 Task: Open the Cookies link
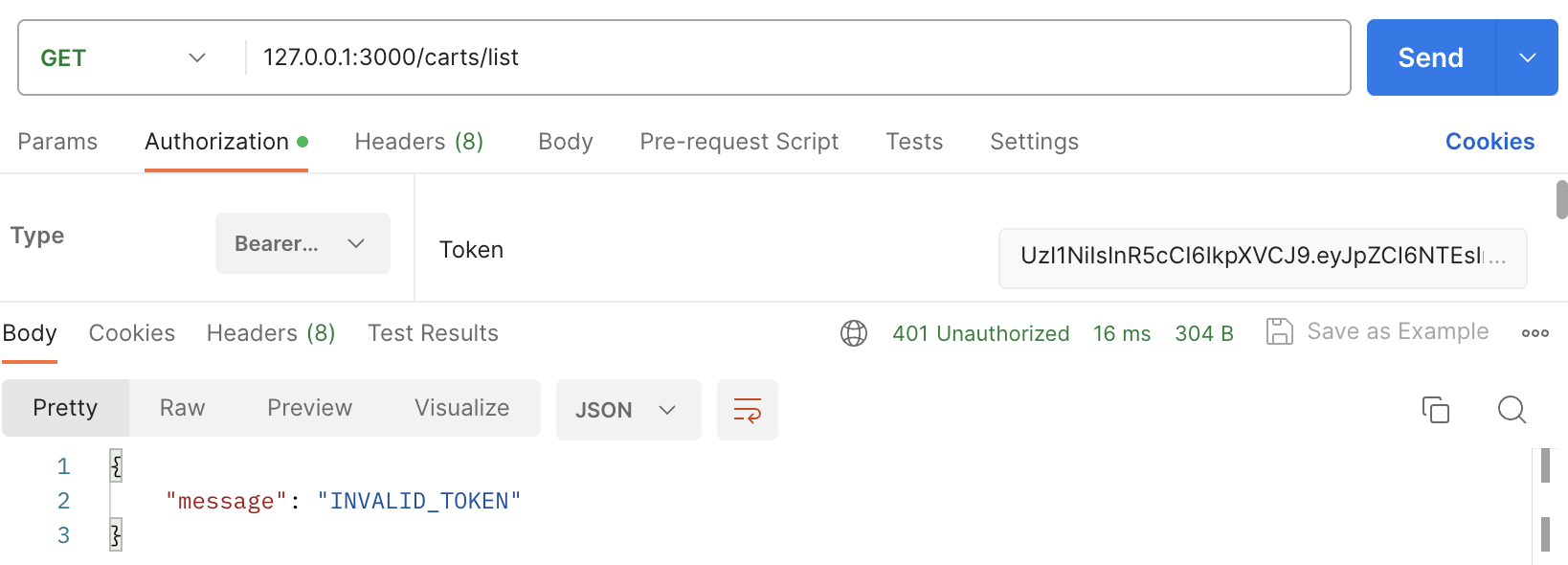click(x=1490, y=142)
